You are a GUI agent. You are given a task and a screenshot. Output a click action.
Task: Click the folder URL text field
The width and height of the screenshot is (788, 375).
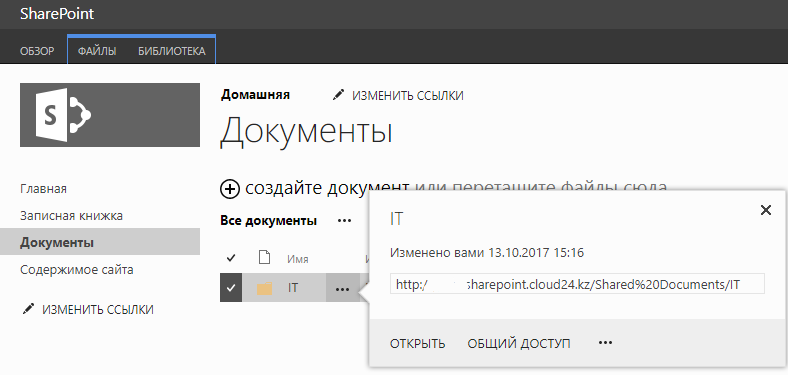click(x=577, y=284)
